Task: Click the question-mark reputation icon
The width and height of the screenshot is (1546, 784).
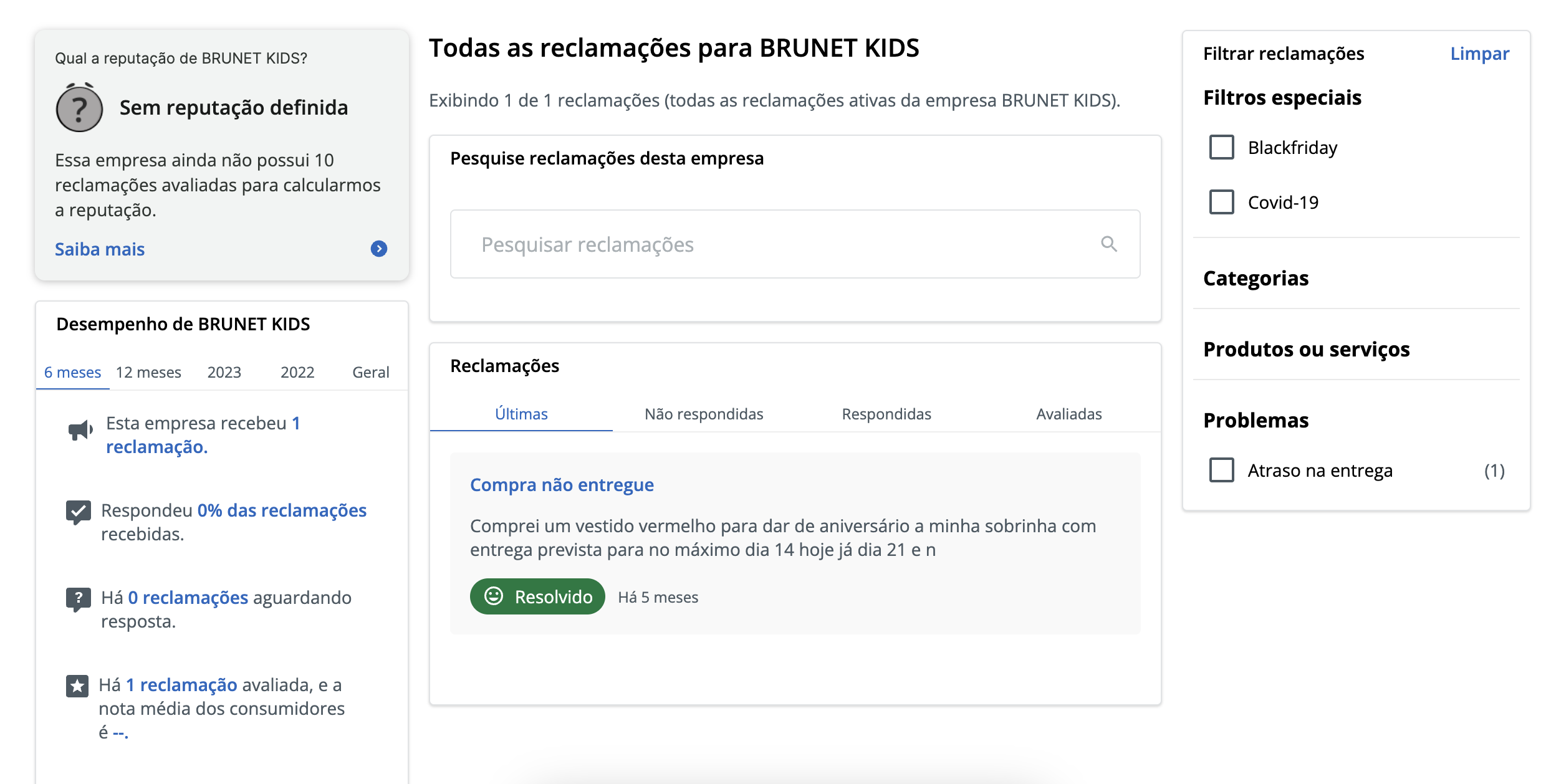Action: pyautogui.click(x=79, y=108)
